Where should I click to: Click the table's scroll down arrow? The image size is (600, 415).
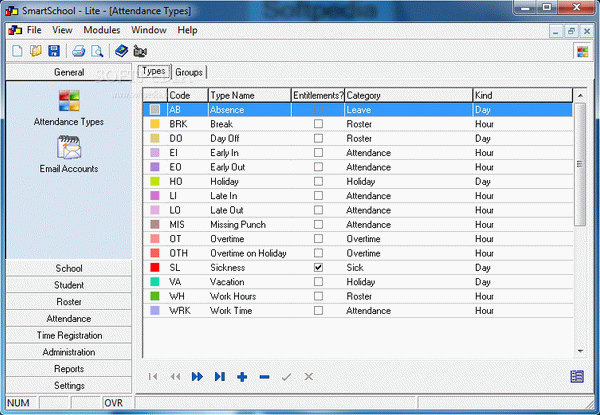pyautogui.click(x=580, y=351)
